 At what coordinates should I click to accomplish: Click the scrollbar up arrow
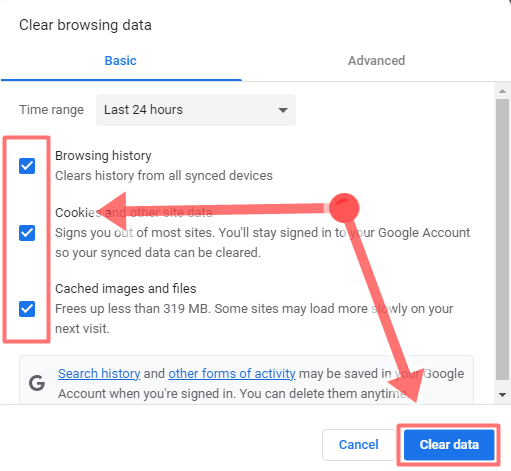(x=502, y=91)
